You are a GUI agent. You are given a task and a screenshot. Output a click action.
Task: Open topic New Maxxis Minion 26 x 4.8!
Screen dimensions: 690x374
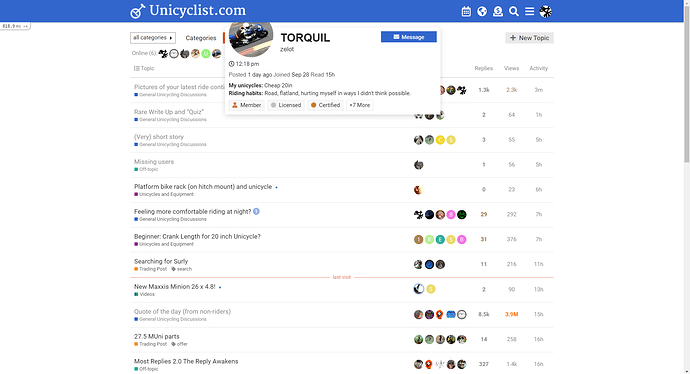click(x=174, y=286)
